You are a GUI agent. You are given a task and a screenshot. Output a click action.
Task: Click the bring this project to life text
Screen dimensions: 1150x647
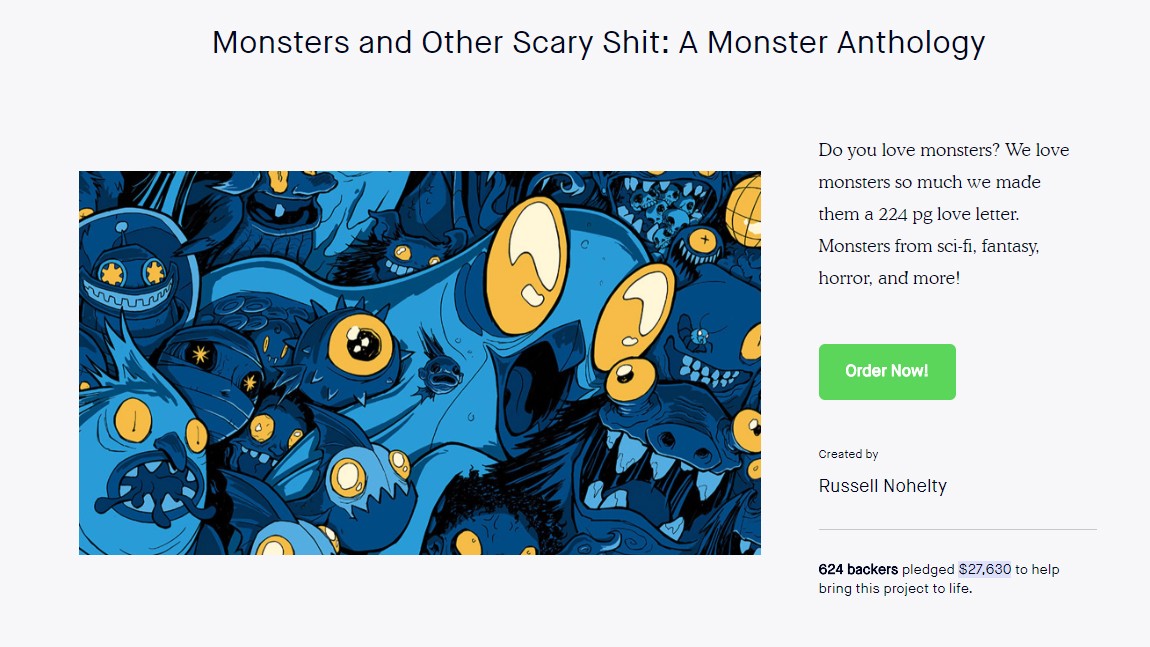pyautogui.click(x=895, y=588)
